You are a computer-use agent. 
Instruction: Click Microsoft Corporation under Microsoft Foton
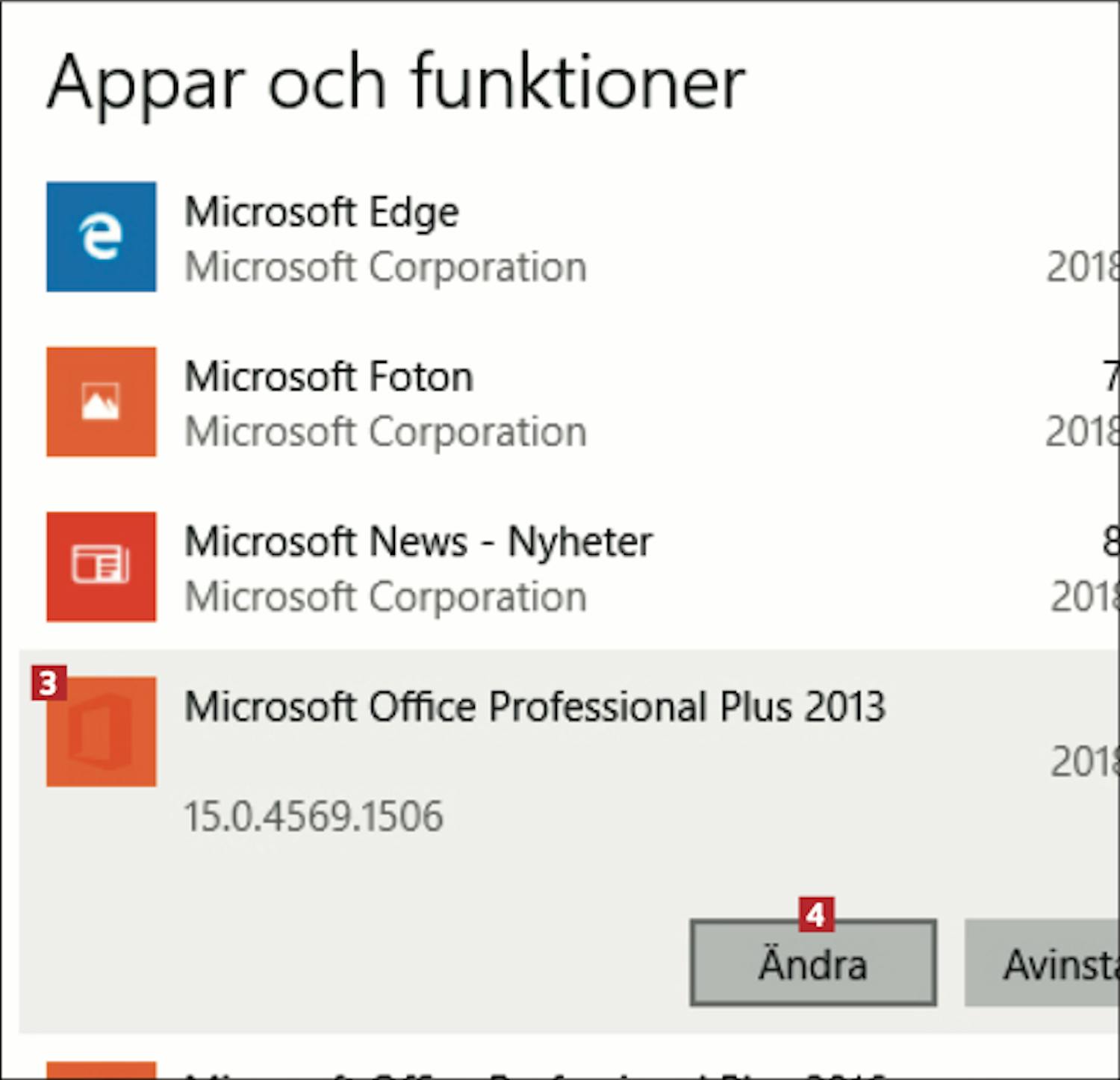click(x=385, y=433)
